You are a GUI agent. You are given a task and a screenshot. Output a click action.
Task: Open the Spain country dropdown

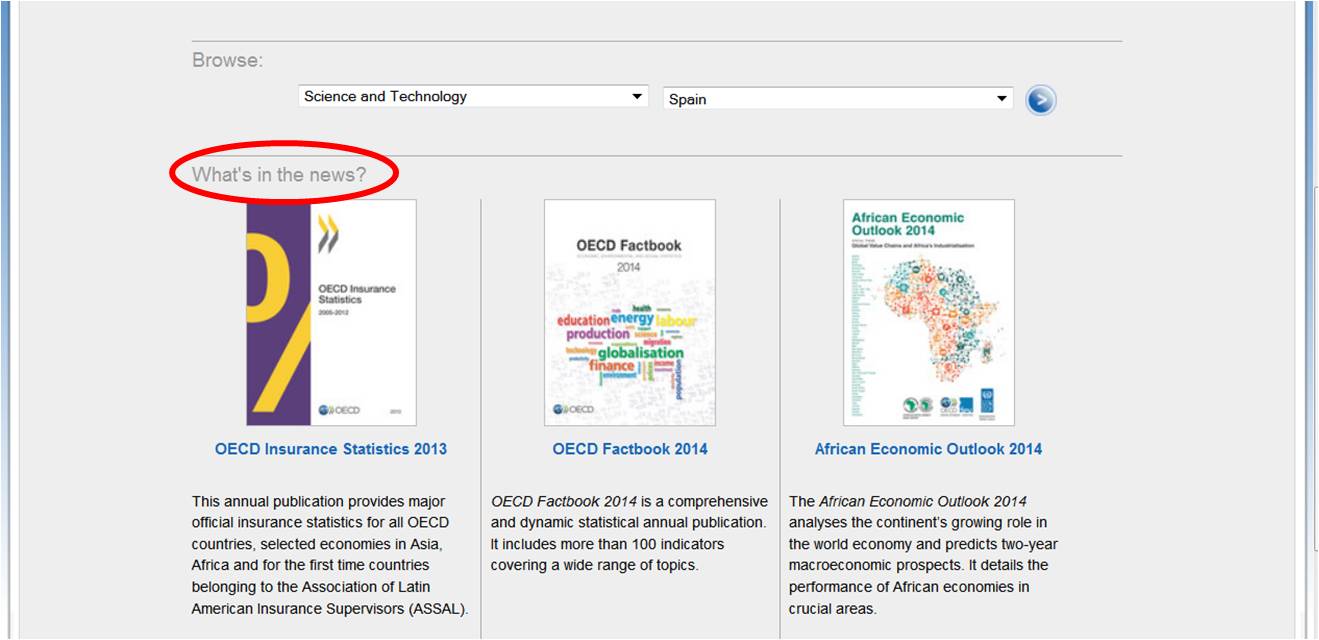click(838, 99)
